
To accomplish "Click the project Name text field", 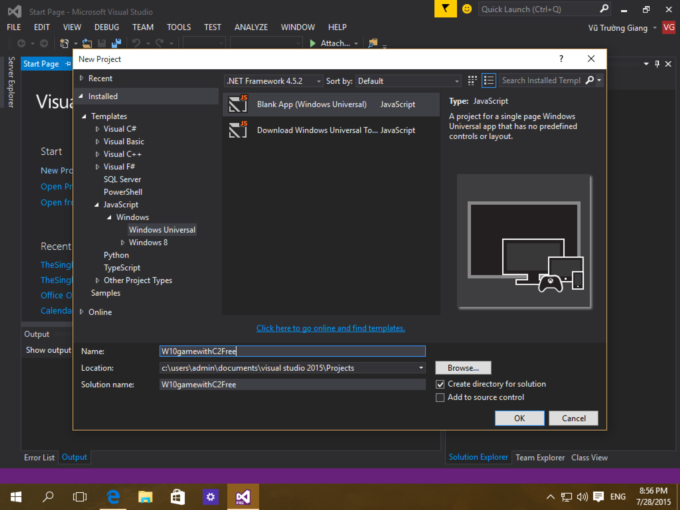I will pos(292,351).
